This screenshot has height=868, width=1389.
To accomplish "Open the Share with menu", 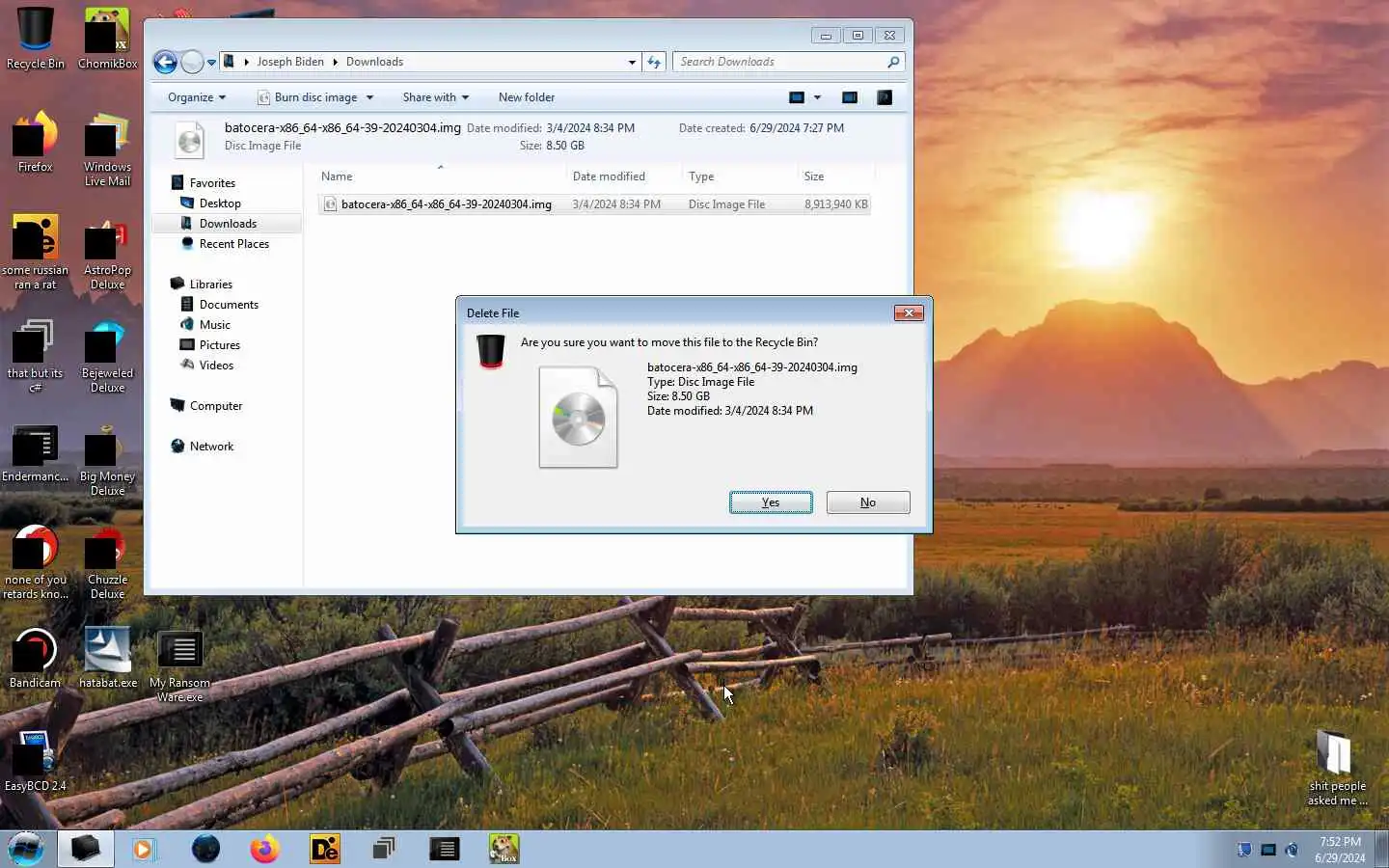I will pyautogui.click(x=436, y=97).
